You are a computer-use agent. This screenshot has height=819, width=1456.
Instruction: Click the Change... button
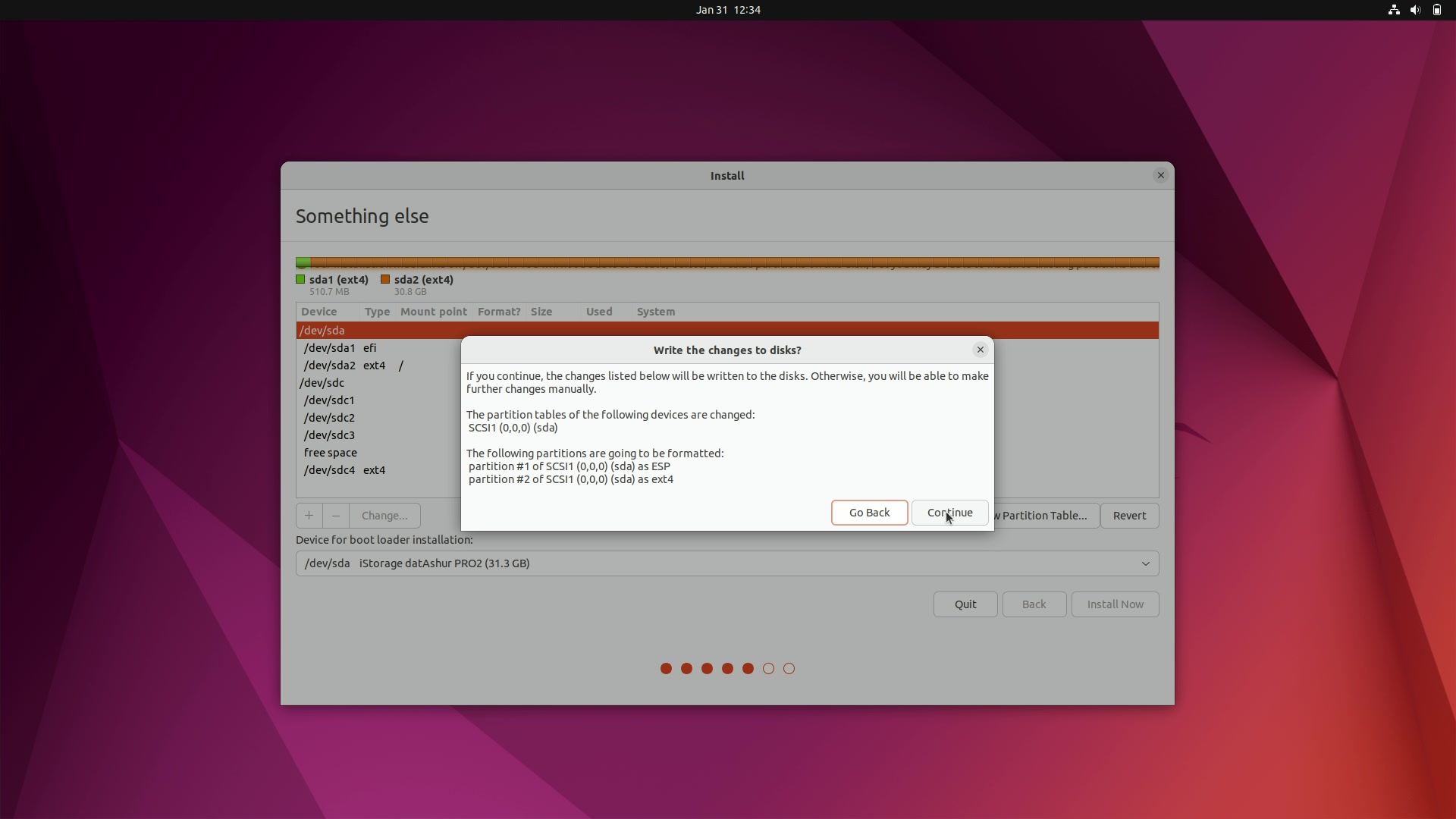[x=384, y=516]
